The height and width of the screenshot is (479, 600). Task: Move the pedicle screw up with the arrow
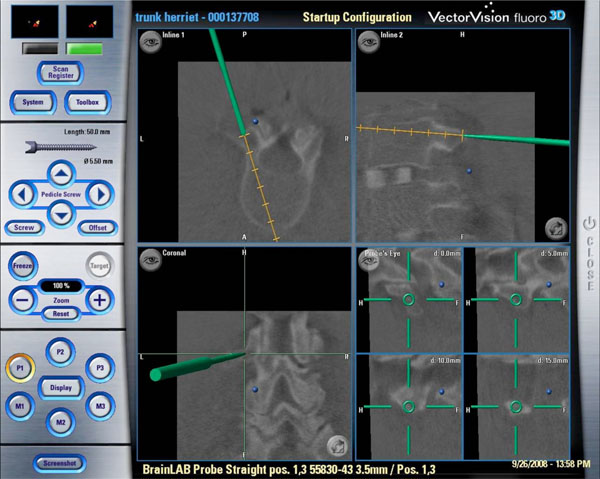pyautogui.click(x=61, y=174)
